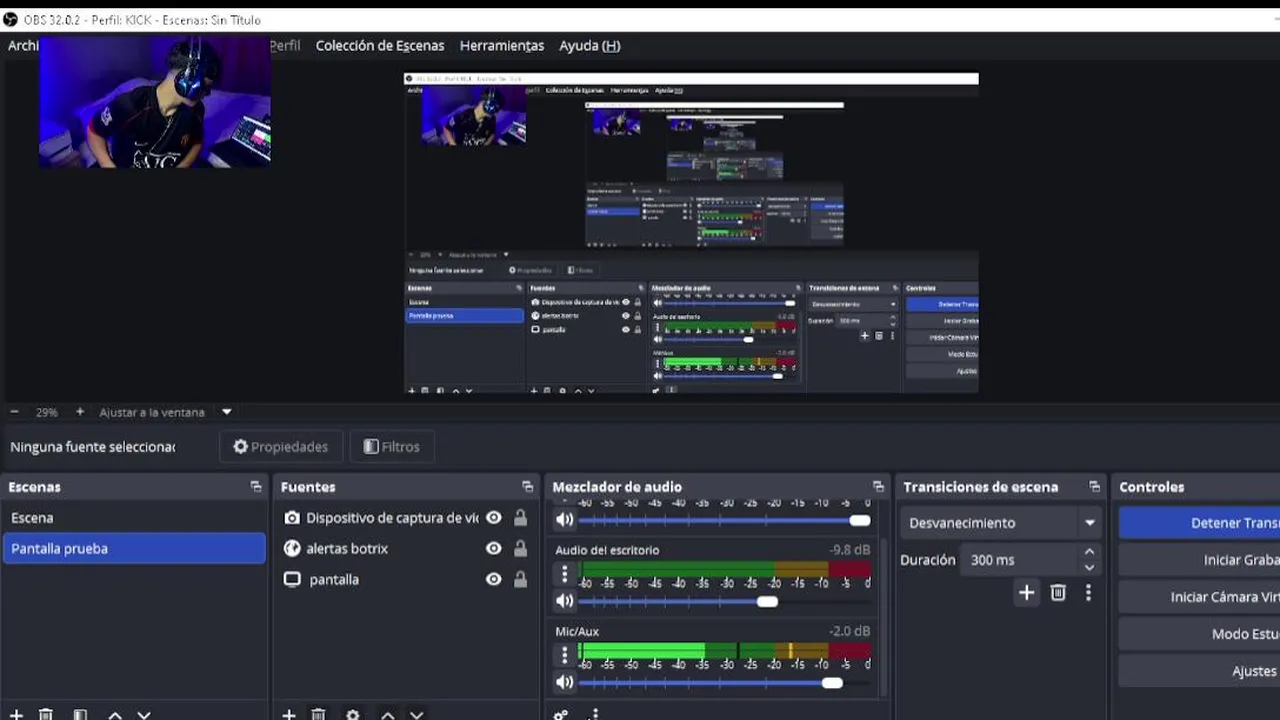Screen dimensions: 1280x720
Task: Open Ayuda (H) menu
Action: tap(590, 45)
